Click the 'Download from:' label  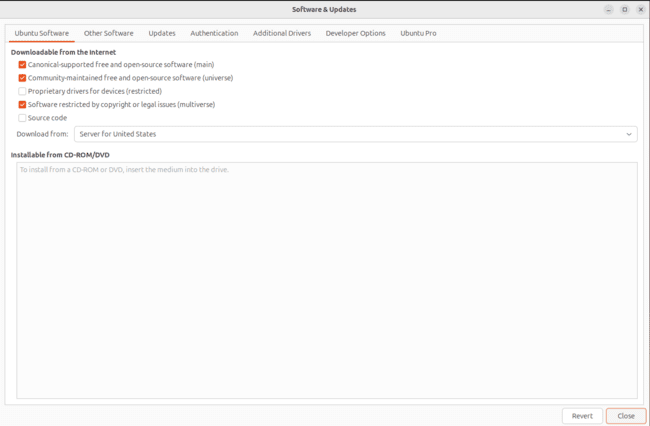[42, 134]
